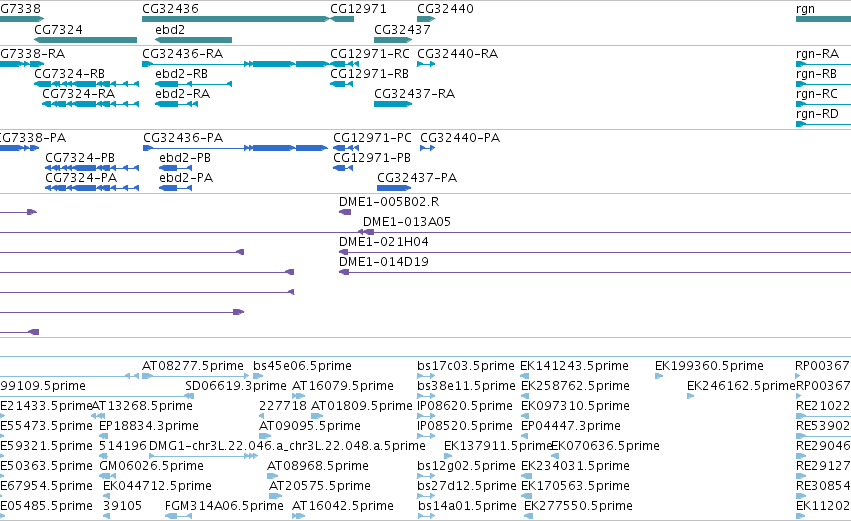Open transcript label CG32440-RA
Screen dimensions: 851x521
[457, 54]
